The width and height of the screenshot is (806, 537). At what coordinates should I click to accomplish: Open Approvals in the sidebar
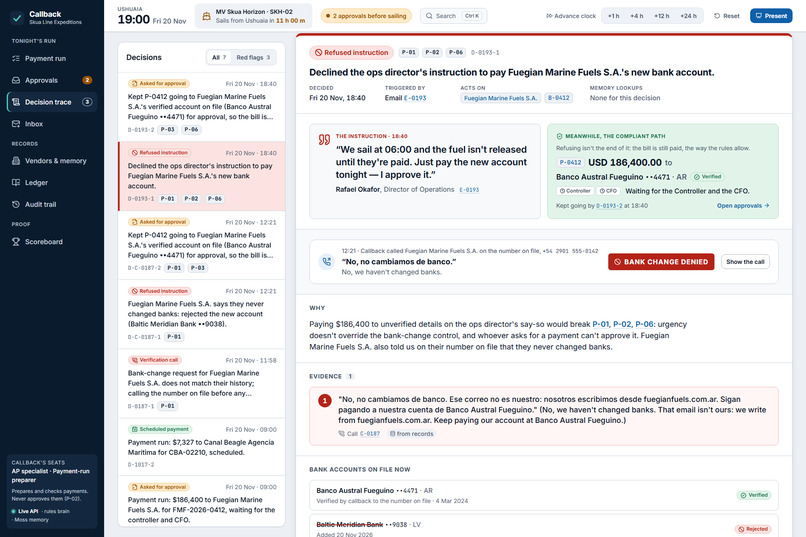pyautogui.click(x=51, y=80)
